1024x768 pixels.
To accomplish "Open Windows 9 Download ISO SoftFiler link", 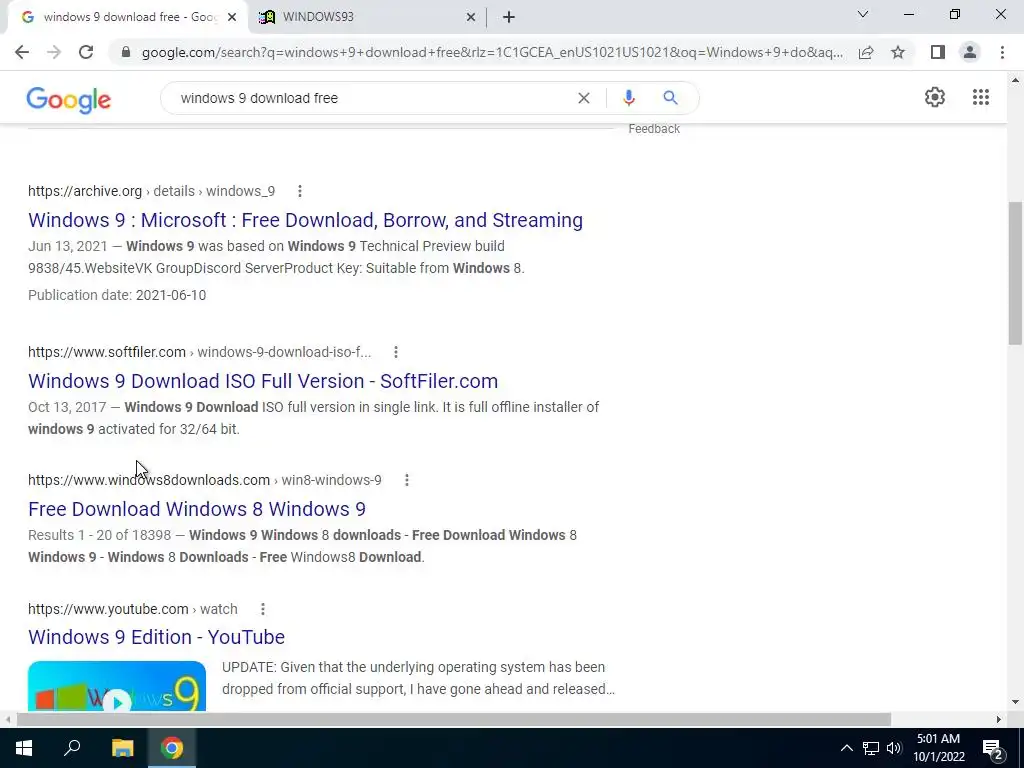I will (263, 381).
